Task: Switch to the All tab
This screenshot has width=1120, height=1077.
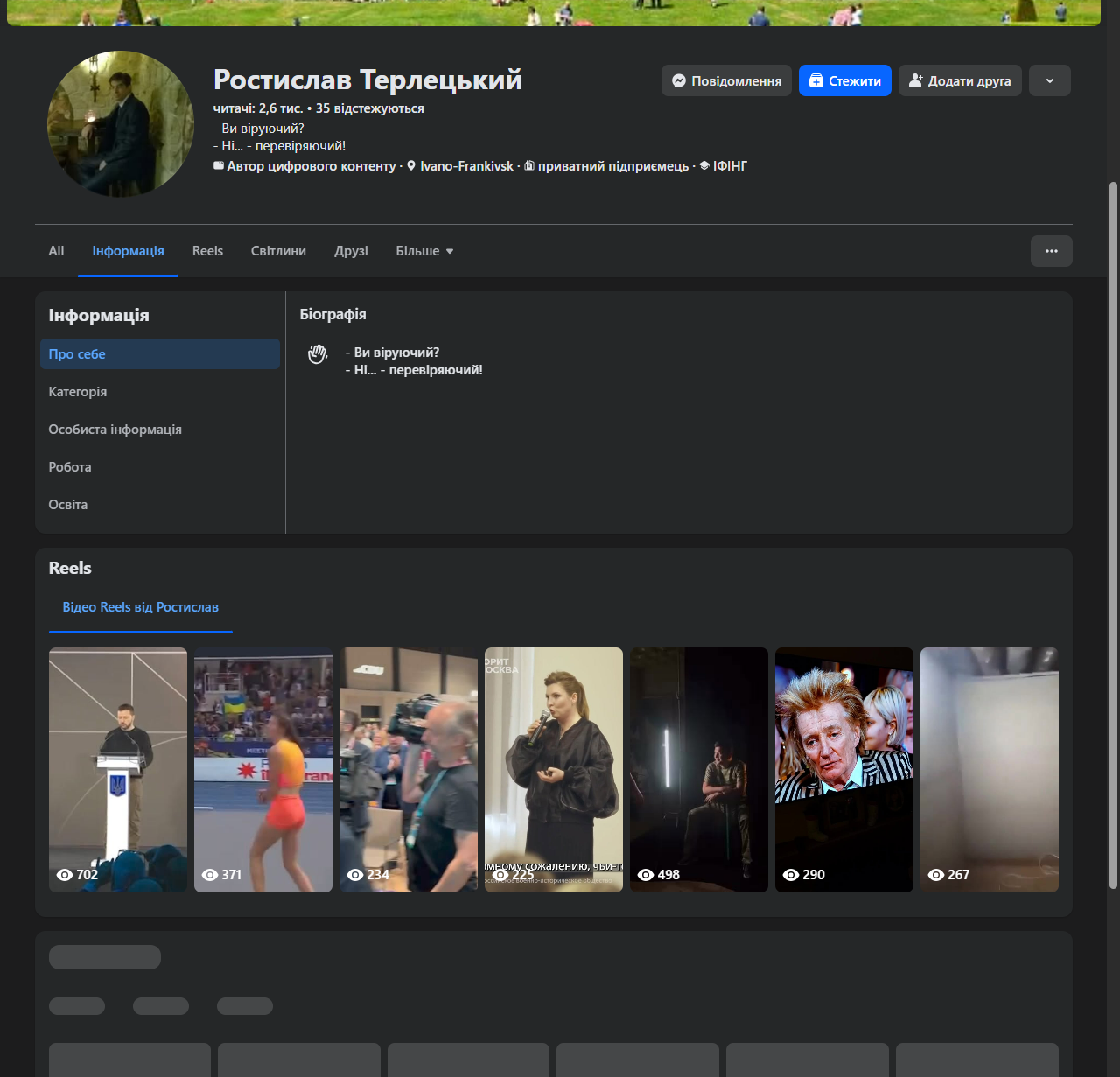Action: 56,251
